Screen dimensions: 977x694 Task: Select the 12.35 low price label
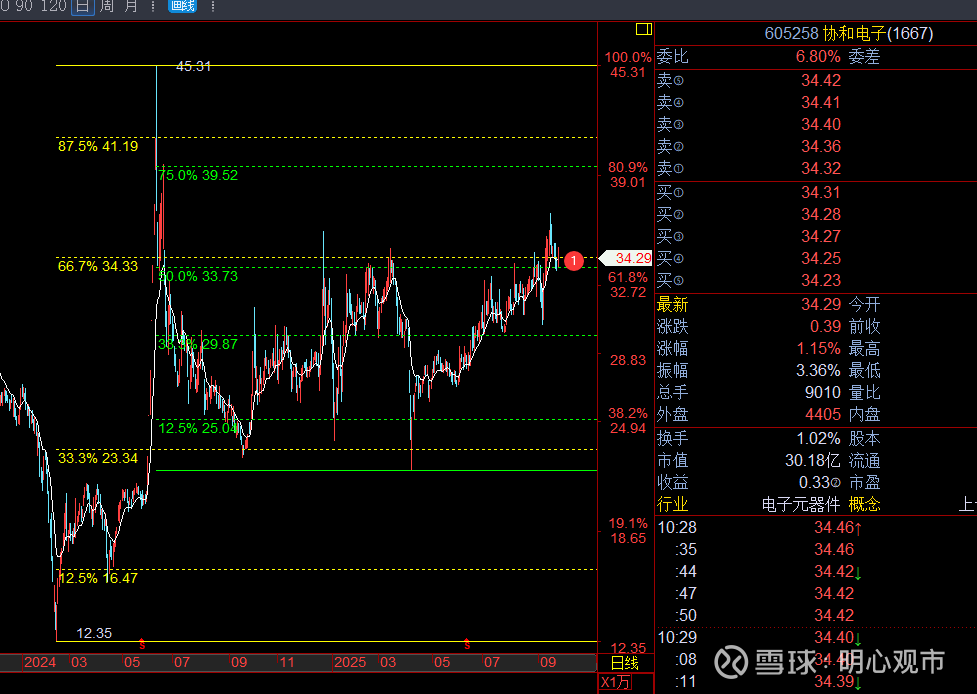click(94, 633)
